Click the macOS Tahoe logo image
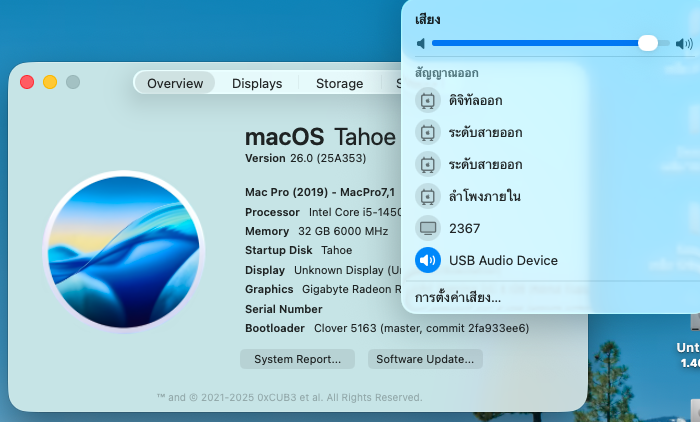This screenshot has width=700, height=422. click(124, 252)
